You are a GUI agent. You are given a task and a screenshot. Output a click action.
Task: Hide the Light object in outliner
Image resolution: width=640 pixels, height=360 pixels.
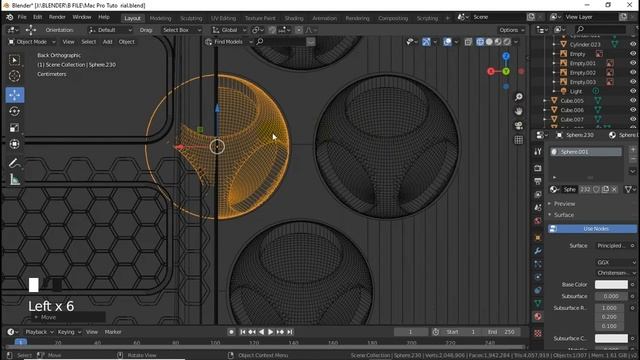tap(633, 91)
